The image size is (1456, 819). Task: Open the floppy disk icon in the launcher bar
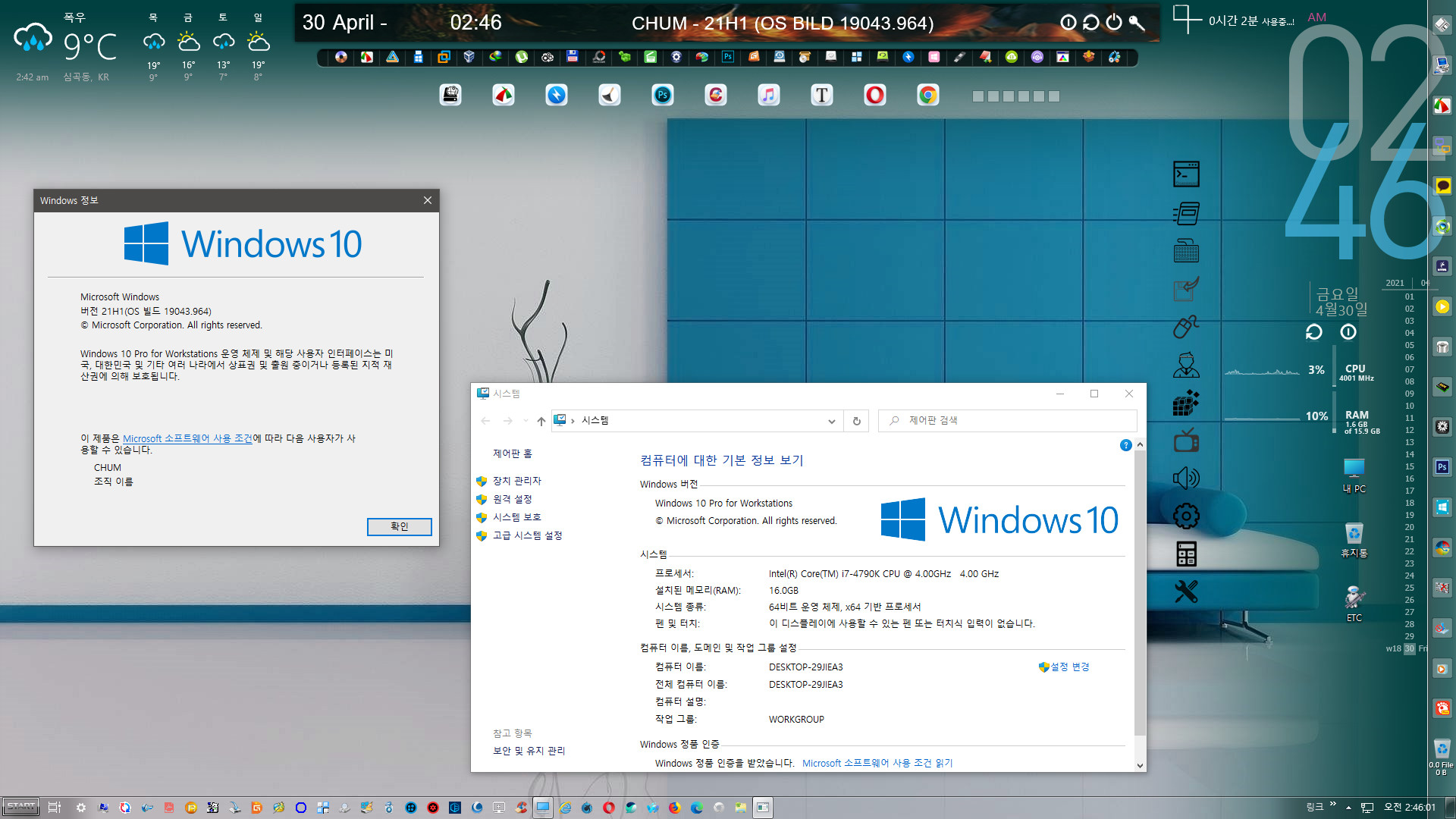click(573, 57)
